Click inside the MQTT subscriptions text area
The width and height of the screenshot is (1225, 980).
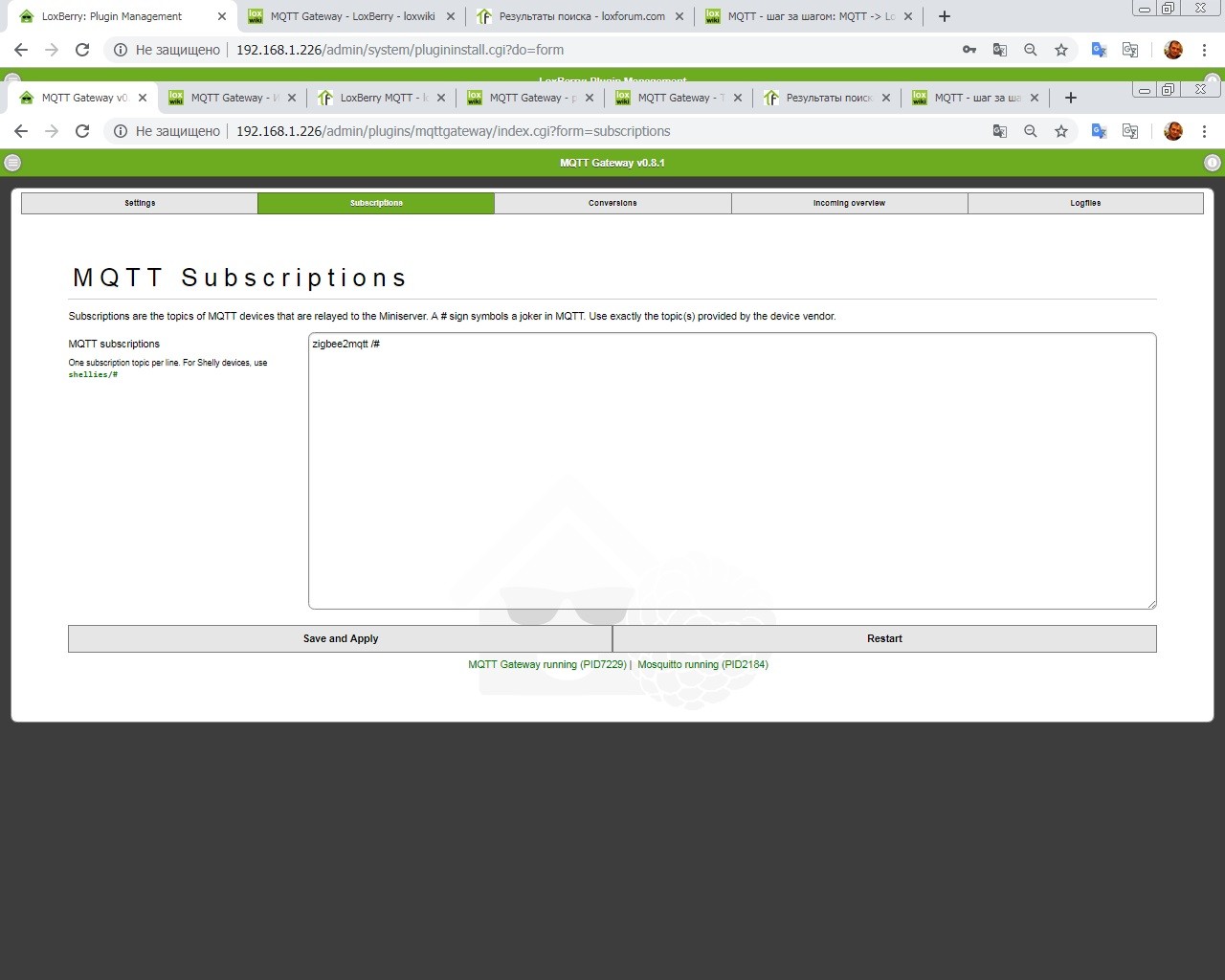click(x=732, y=471)
